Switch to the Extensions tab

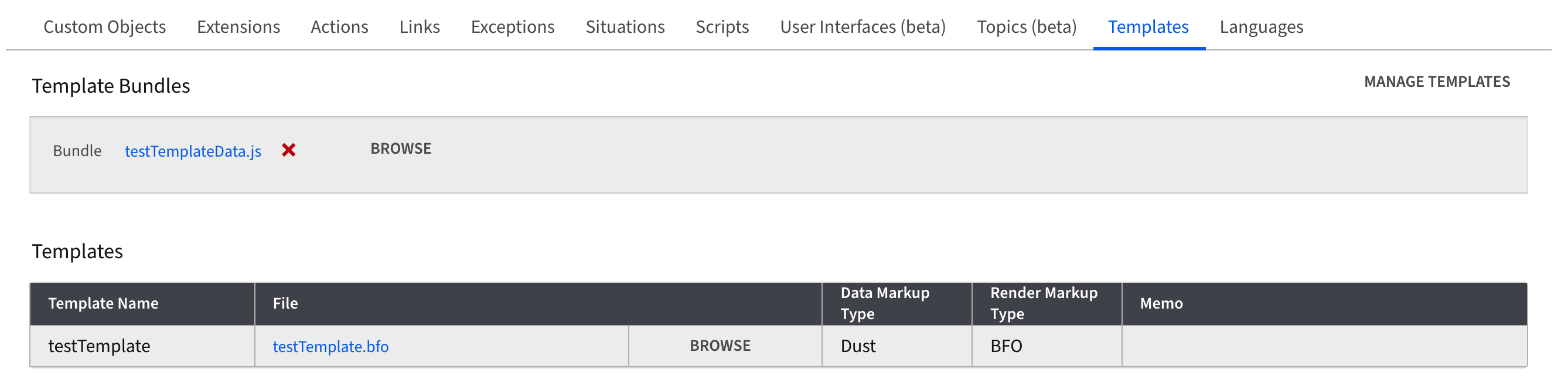(x=238, y=27)
